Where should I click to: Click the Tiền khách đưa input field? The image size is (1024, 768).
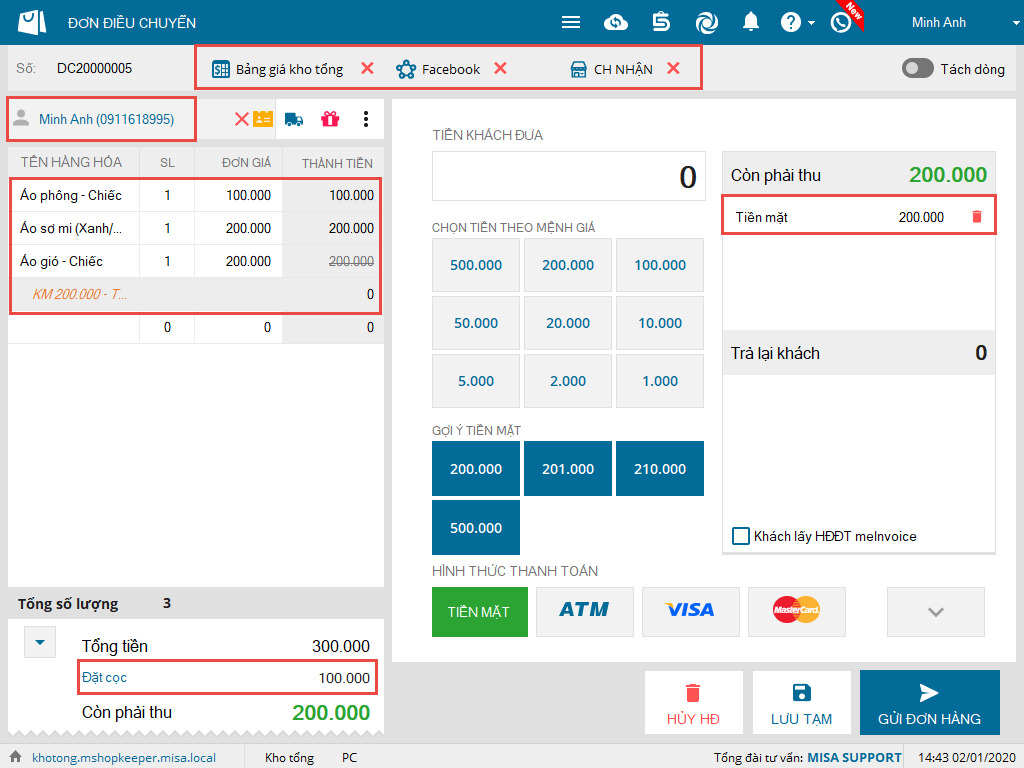pos(568,176)
